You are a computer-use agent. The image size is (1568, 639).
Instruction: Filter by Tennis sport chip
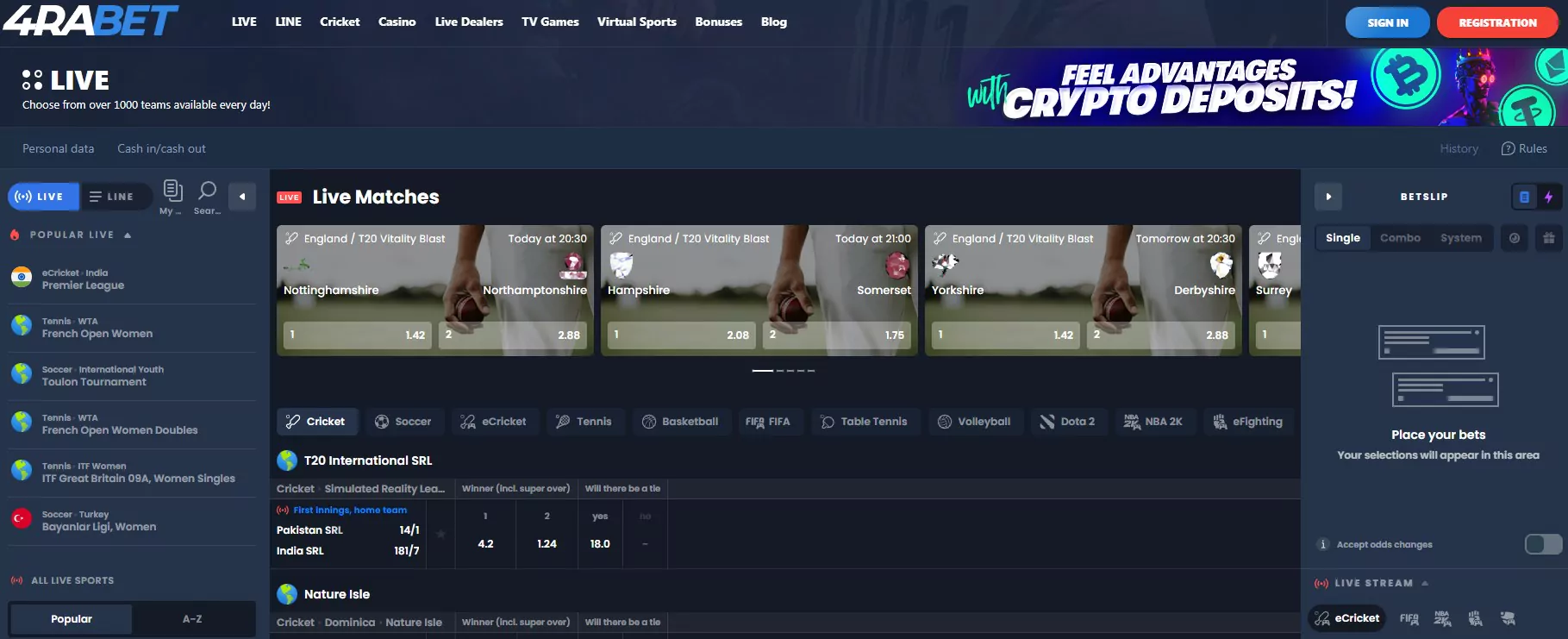point(585,422)
